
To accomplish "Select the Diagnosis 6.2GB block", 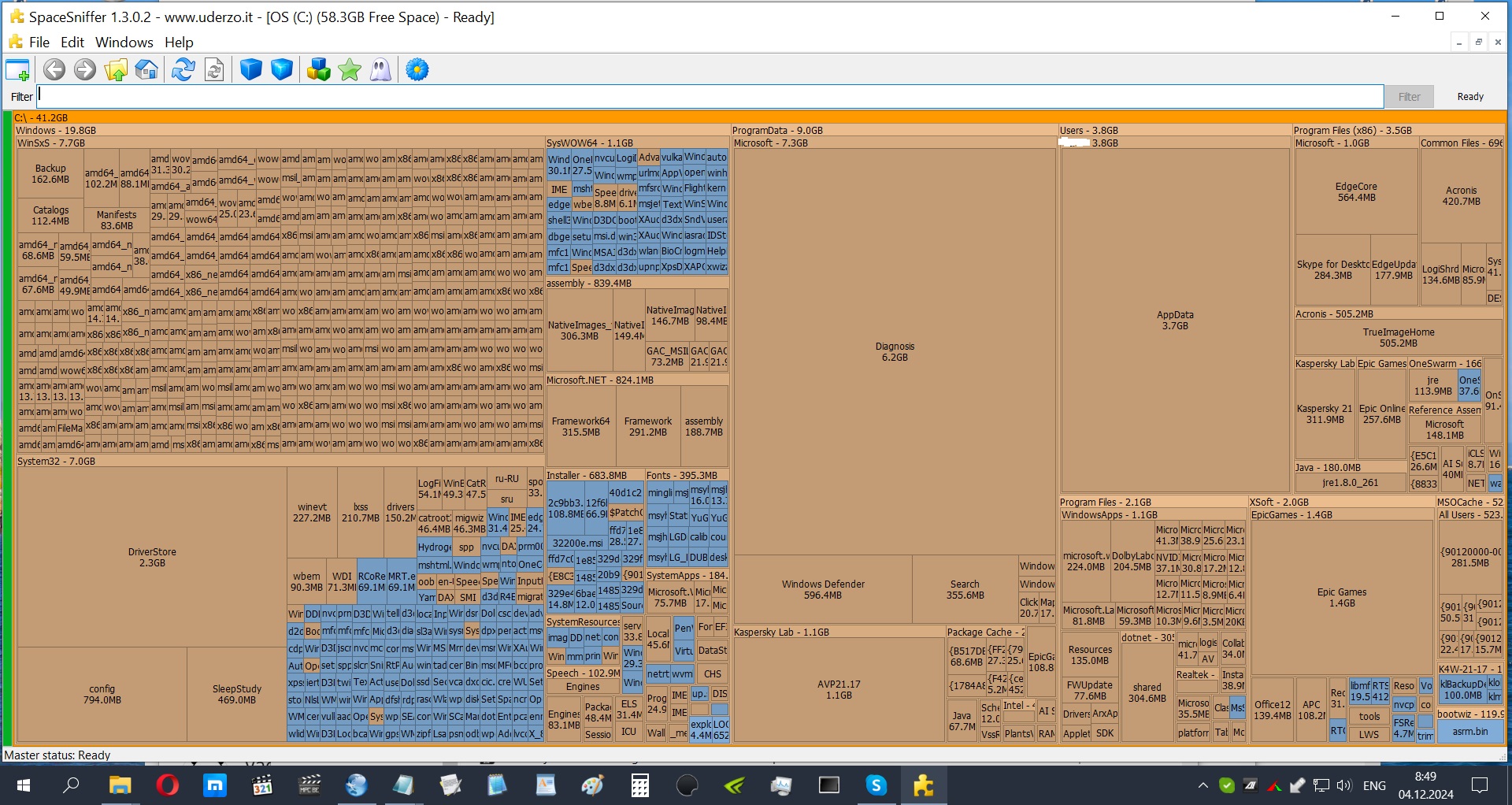I will [x=895, y=352].
